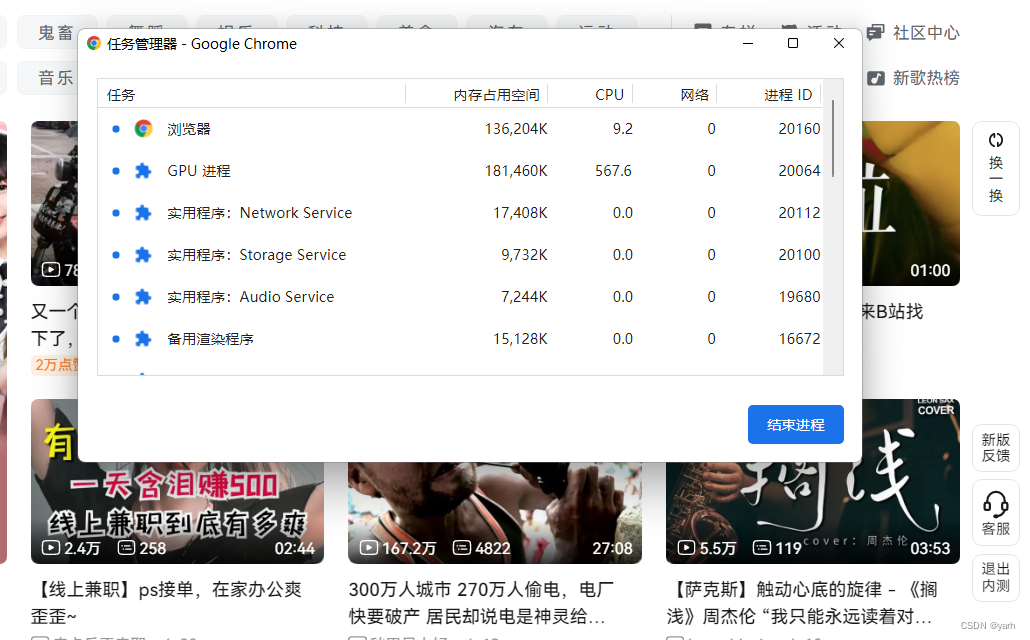Sort by 进程 ID column header
The width and height of the screenshot is (1030, 640).
pos(769,95)
